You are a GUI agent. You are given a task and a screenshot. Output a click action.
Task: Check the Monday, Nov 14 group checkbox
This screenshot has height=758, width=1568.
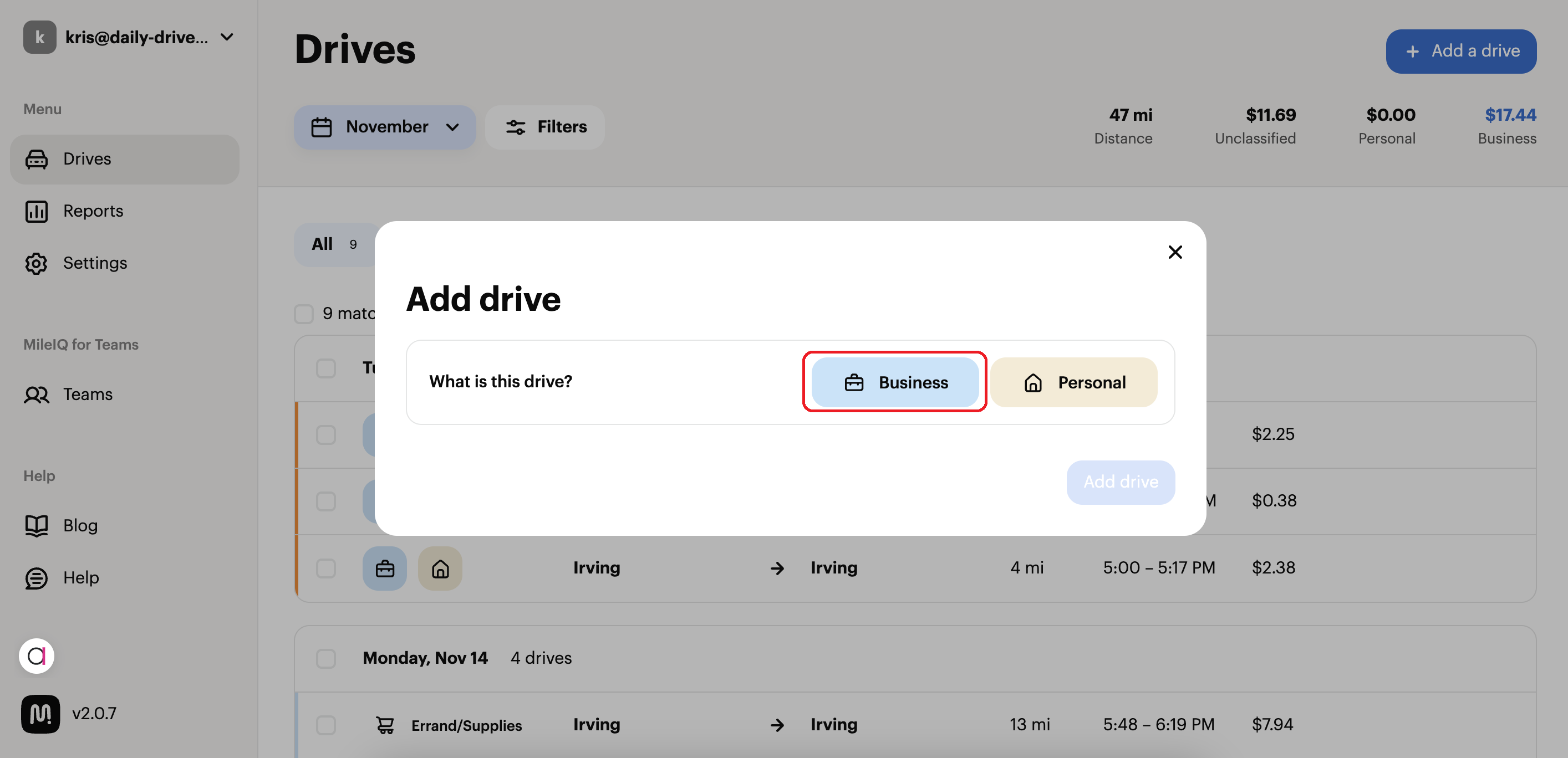point(326,658)
